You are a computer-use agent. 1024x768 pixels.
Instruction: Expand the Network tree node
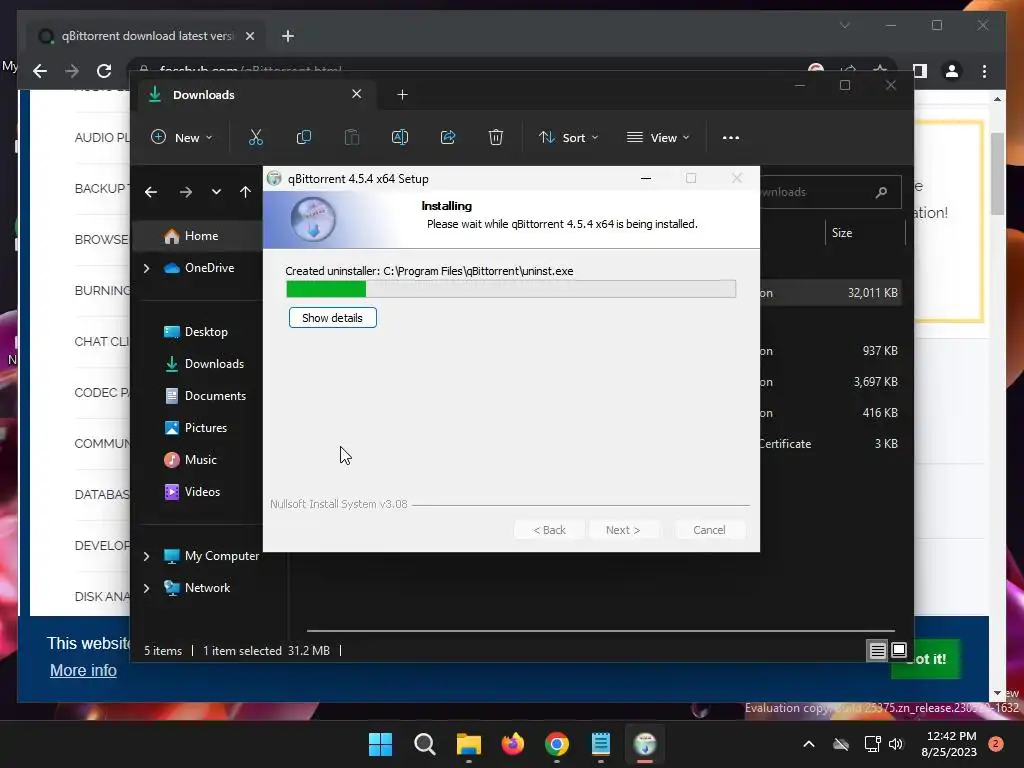[x=146, y=588]
